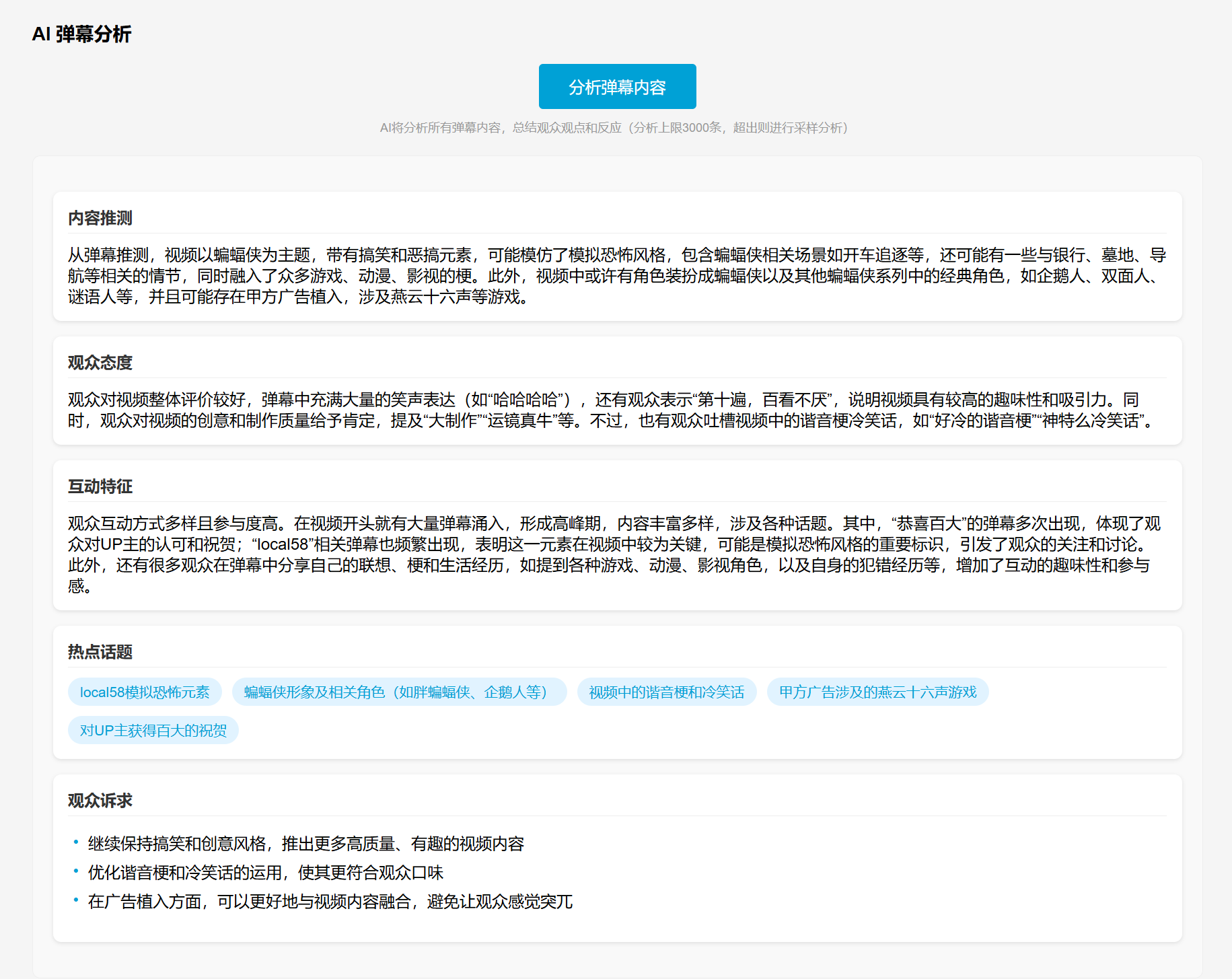Click the appeal text about 继续保持搞笑和创意风格
The height and width of the screenshot is (979, 1232).
pos(306,844)
